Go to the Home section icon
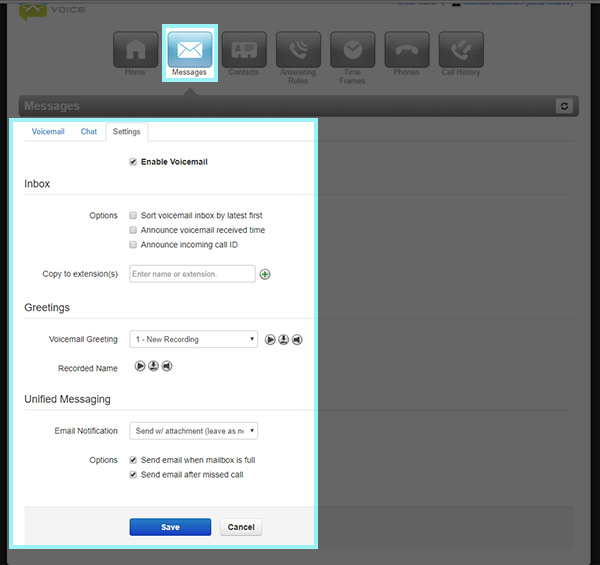Viewport: 600px width, 565px height. click(135, 49)
